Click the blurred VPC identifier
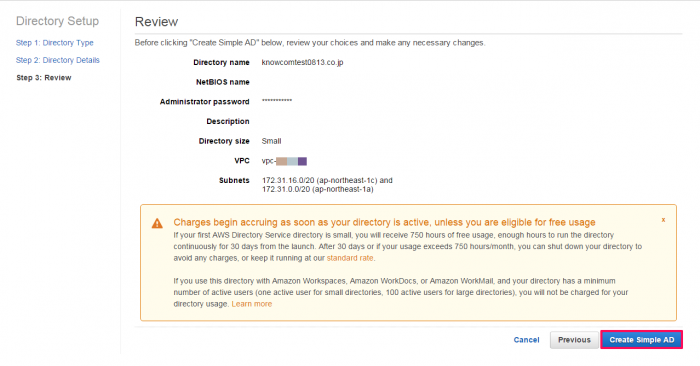Image resolution: width=700 pixels, height=366 pixels. point(284,161)
